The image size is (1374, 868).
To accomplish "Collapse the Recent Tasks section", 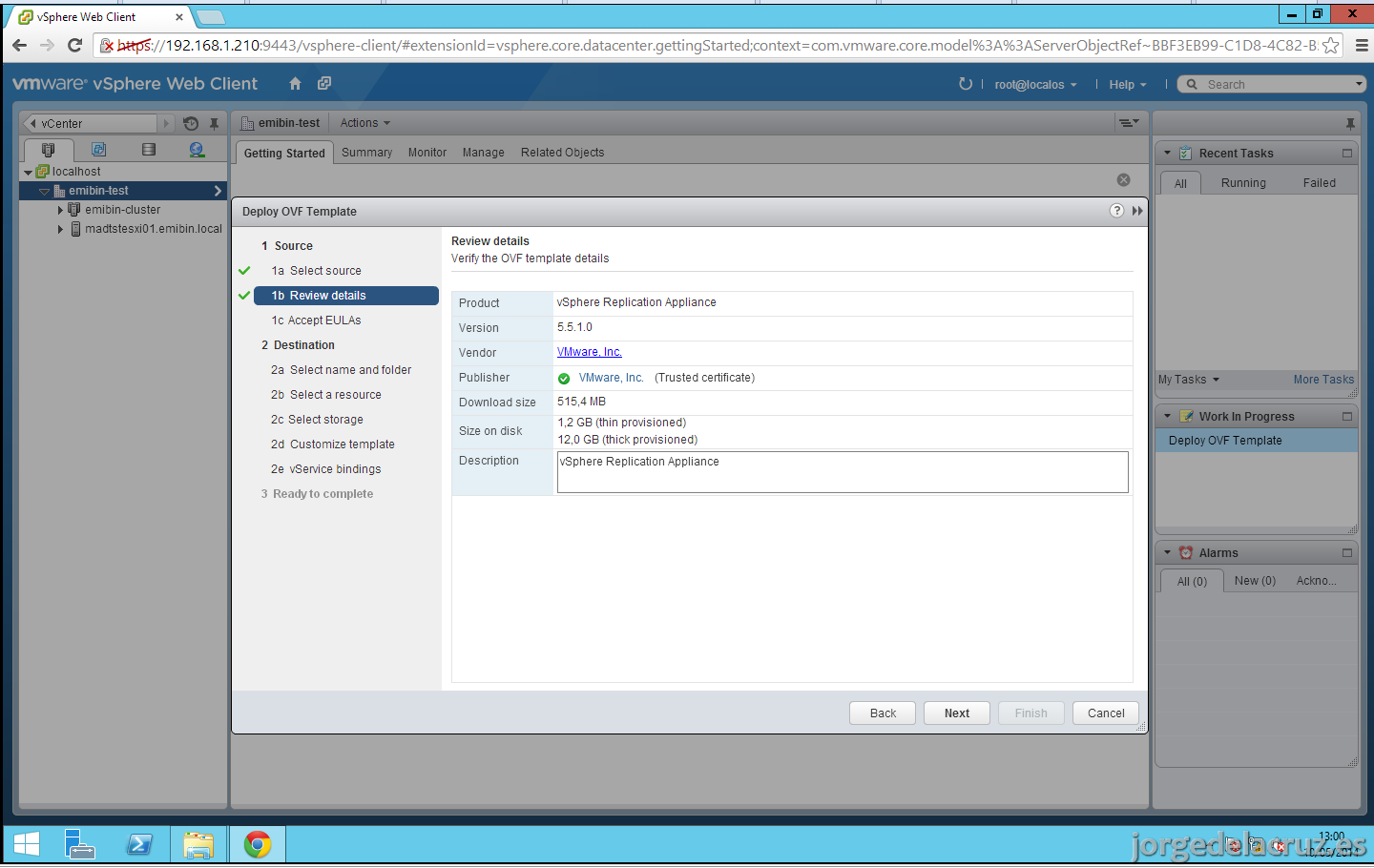I will tap(1167, 153).
